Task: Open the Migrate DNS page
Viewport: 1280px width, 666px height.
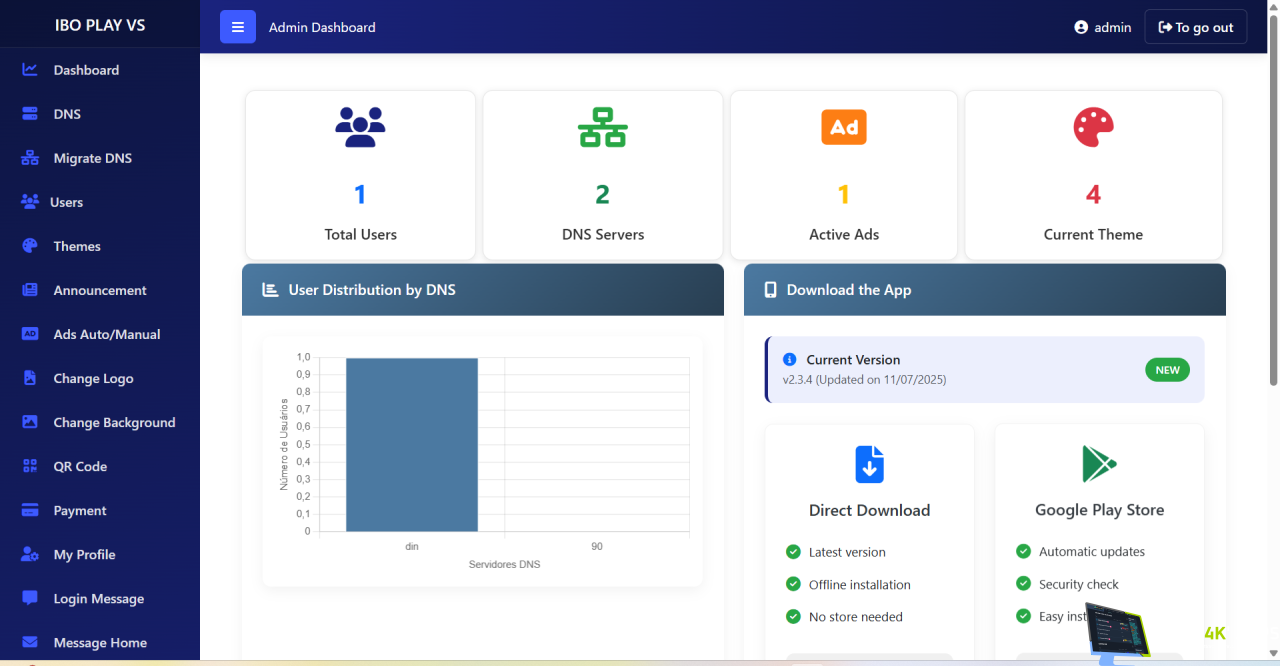Action: coord(92,158)
